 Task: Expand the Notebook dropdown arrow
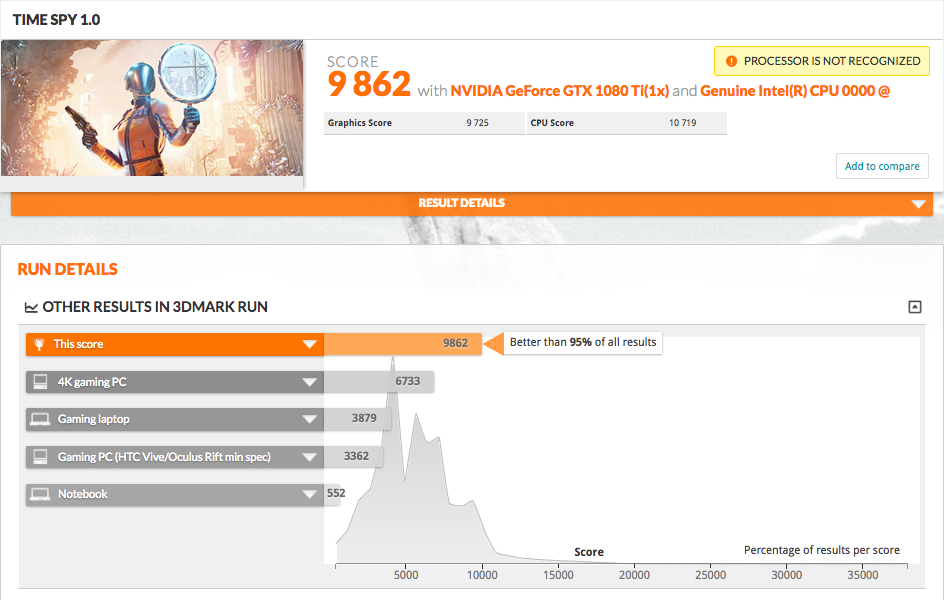(309, 495)
